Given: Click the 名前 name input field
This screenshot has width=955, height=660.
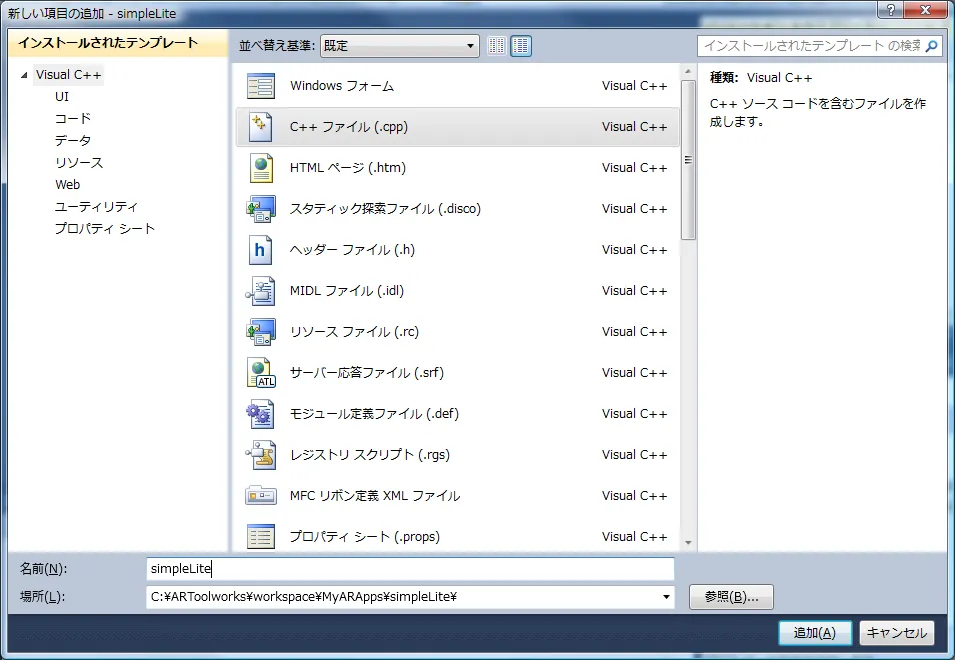Looking at the screenshot, I should (410, 569).
